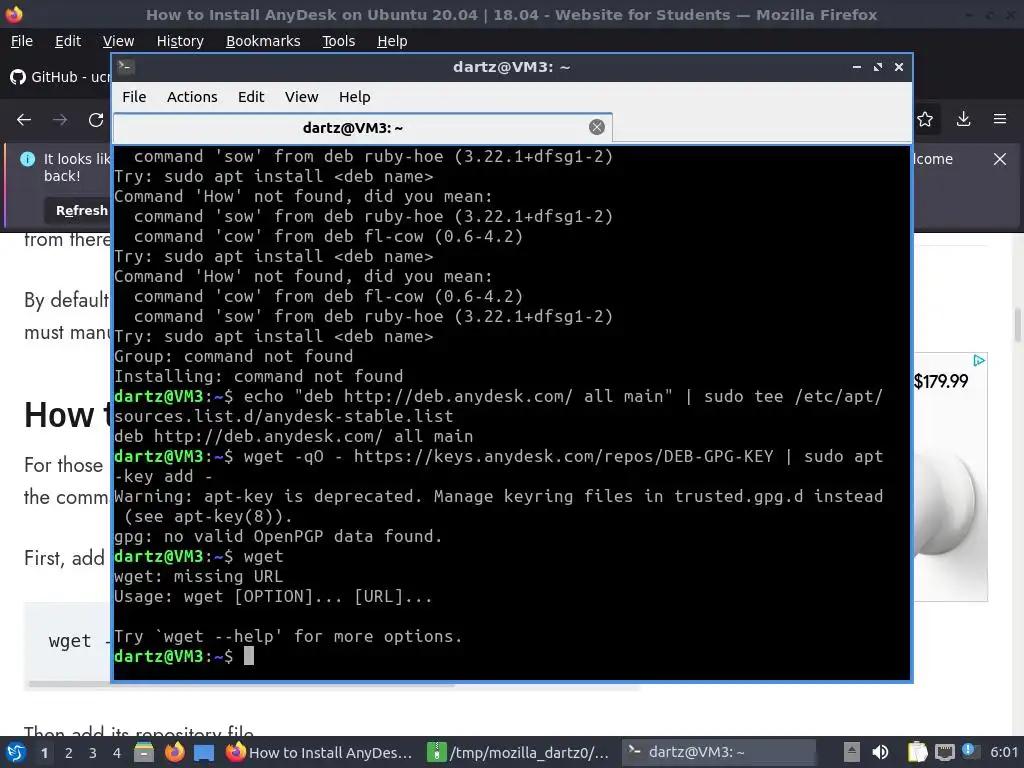This screenshot has width=1024, height=768.
Task: Open the terminal View menu
Action: 301,97
